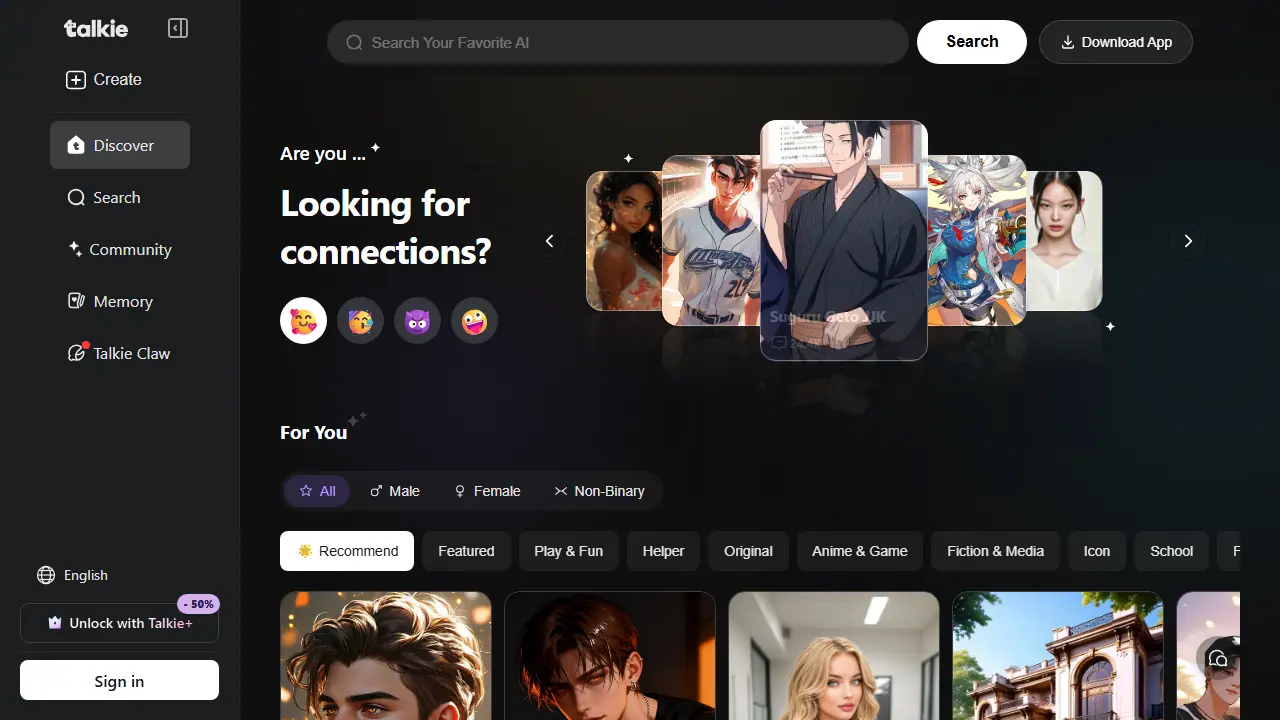Viewport: 1280px width, 720px height.
Task: Select the hearts smiling face emoji
Action: click(303, 321)
